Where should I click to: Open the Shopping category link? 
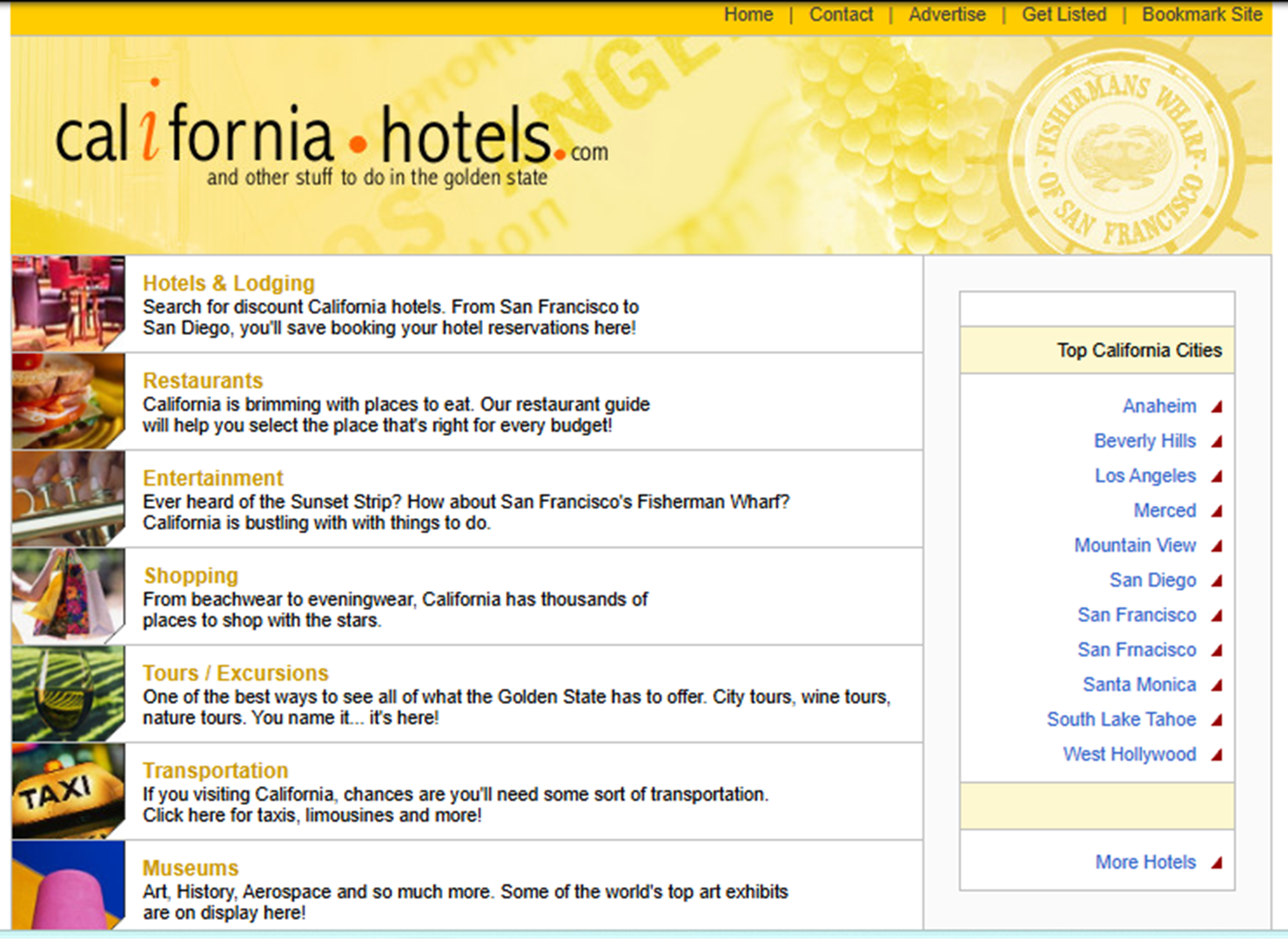191,576
